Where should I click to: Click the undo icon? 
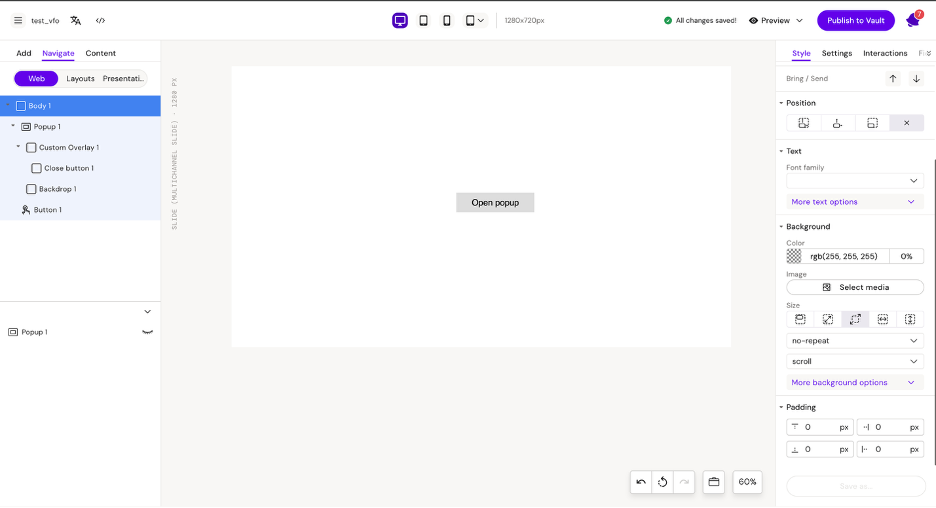641,482
